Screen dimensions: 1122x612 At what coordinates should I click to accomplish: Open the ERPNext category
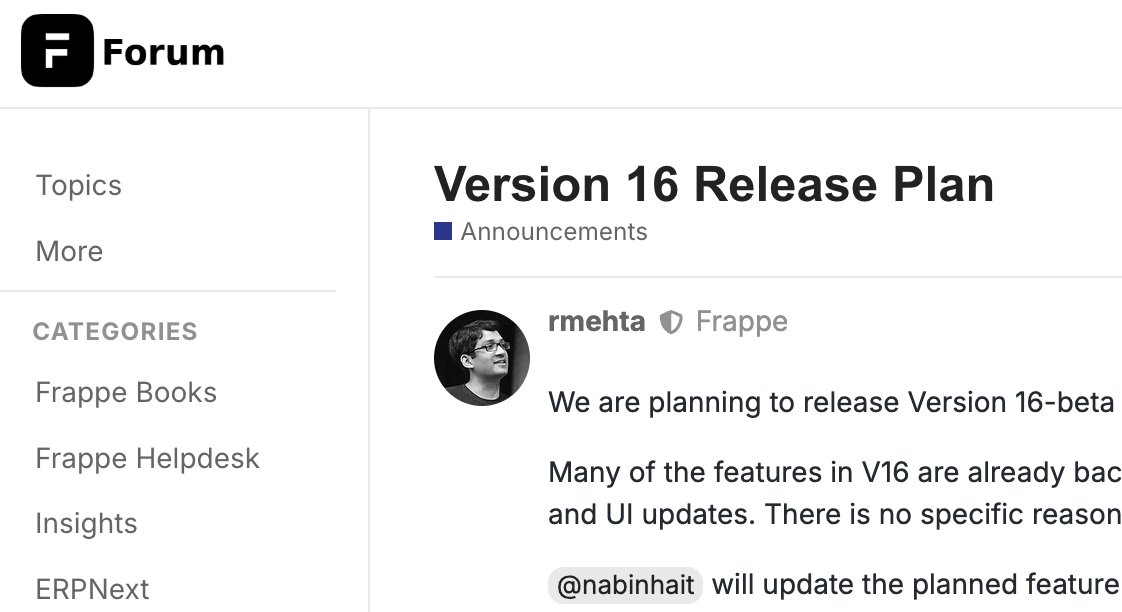[92, 588]
